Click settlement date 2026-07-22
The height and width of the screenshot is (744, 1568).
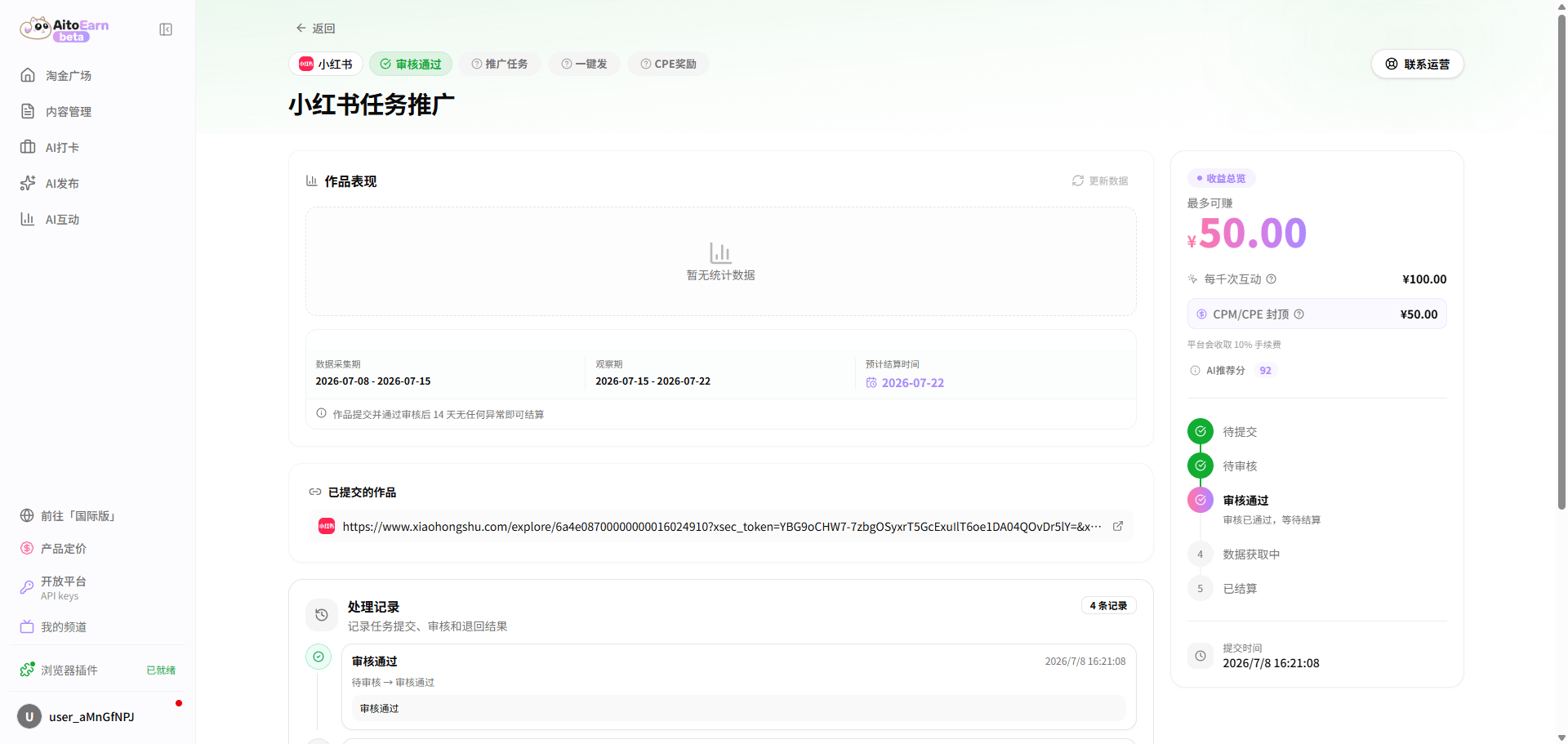click(x=913, y=383)
